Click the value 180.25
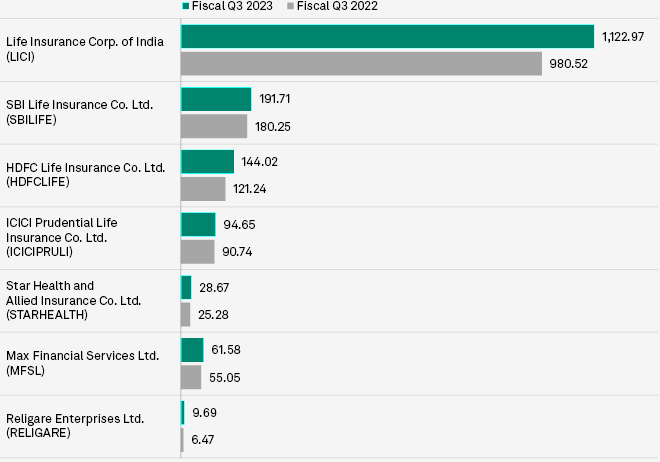Viewport: 660px width, 462px height. (273, 127)
